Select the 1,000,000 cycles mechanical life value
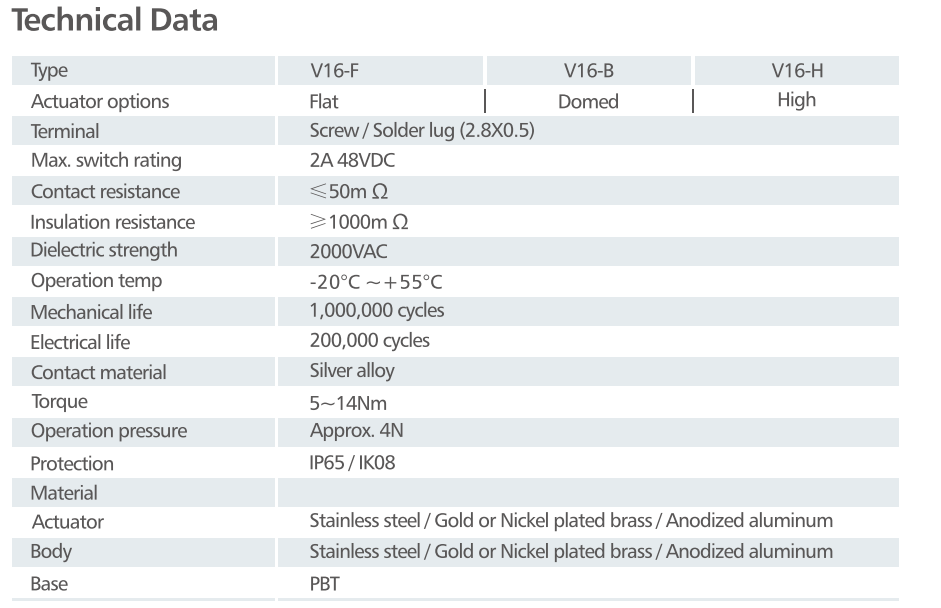This screenshot has height=608, width=941. click(x=377, y=311)
